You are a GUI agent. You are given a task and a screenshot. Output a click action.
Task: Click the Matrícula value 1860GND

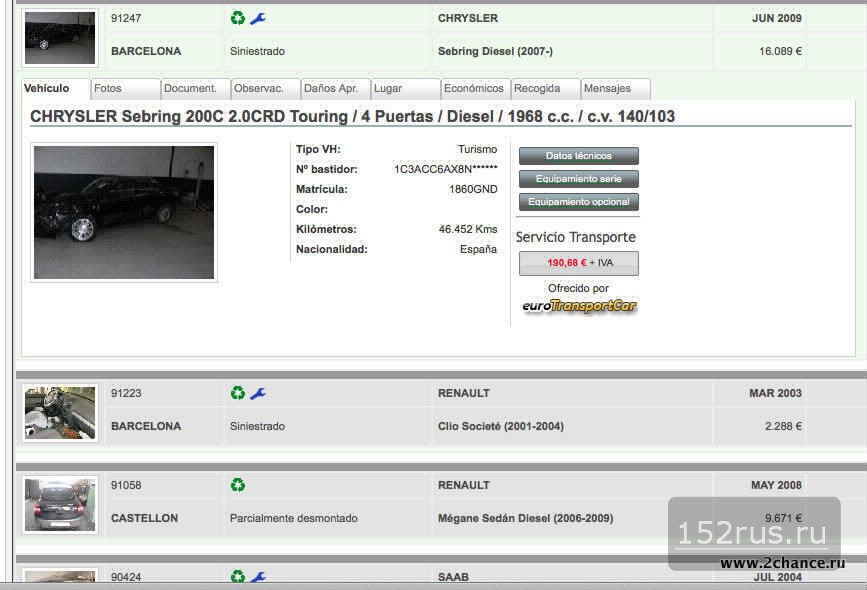pyautogui.click(x=473, y=189)
